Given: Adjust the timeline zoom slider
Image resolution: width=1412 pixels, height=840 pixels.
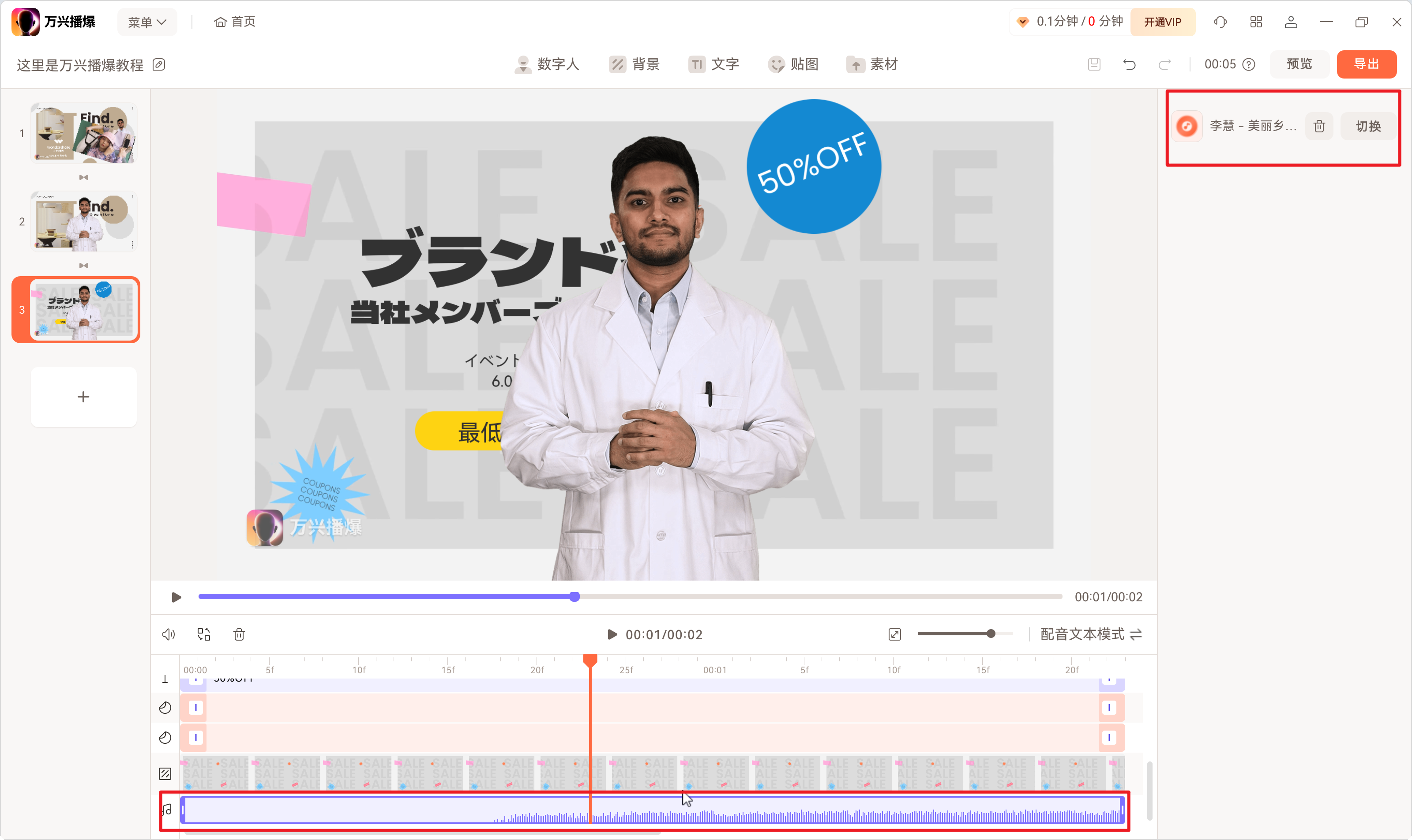Looking at the screenshot, I should (991, 634).
